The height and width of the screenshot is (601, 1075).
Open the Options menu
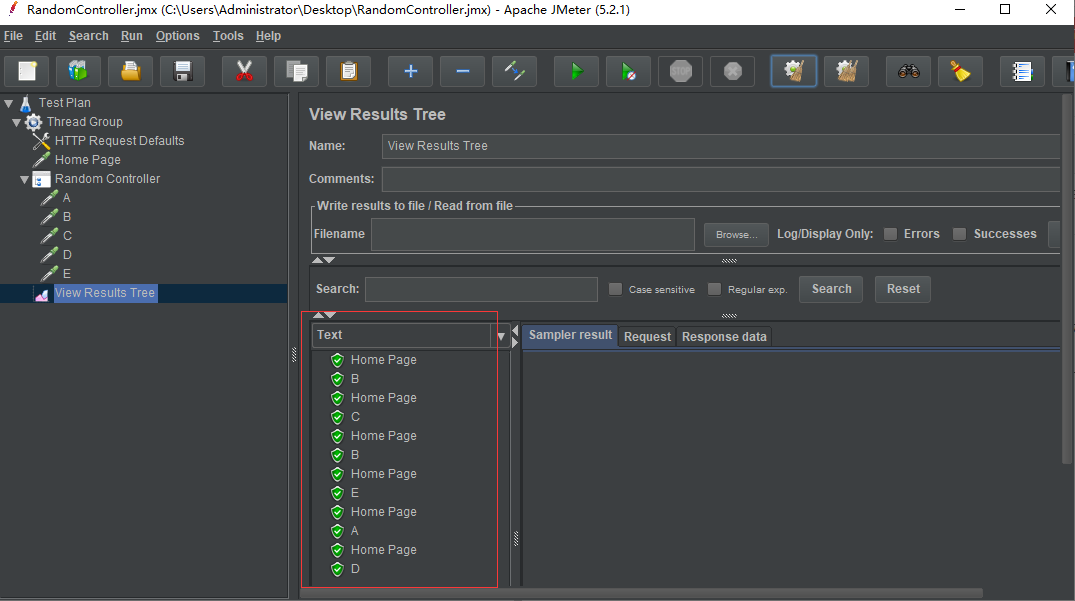tap(177, 35)
